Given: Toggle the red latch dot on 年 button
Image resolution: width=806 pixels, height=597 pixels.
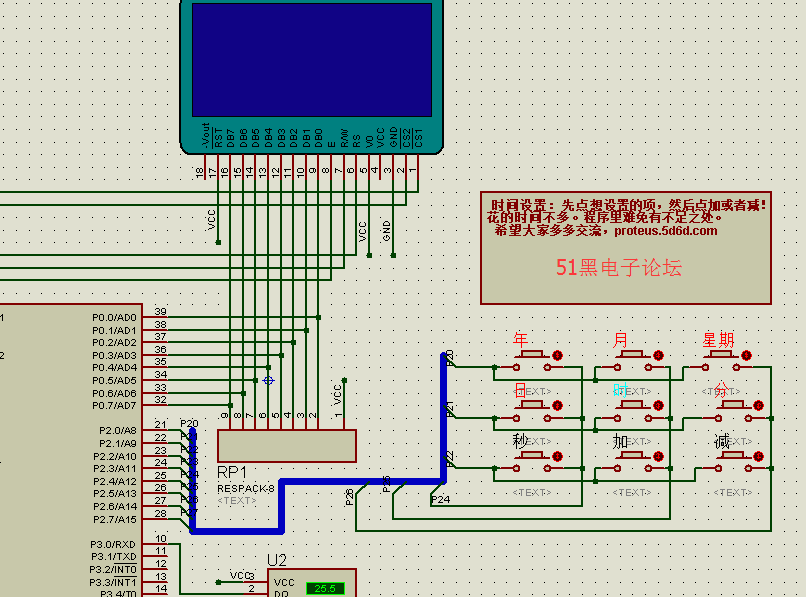Looking at the screenshot, I should pos(557,355).
